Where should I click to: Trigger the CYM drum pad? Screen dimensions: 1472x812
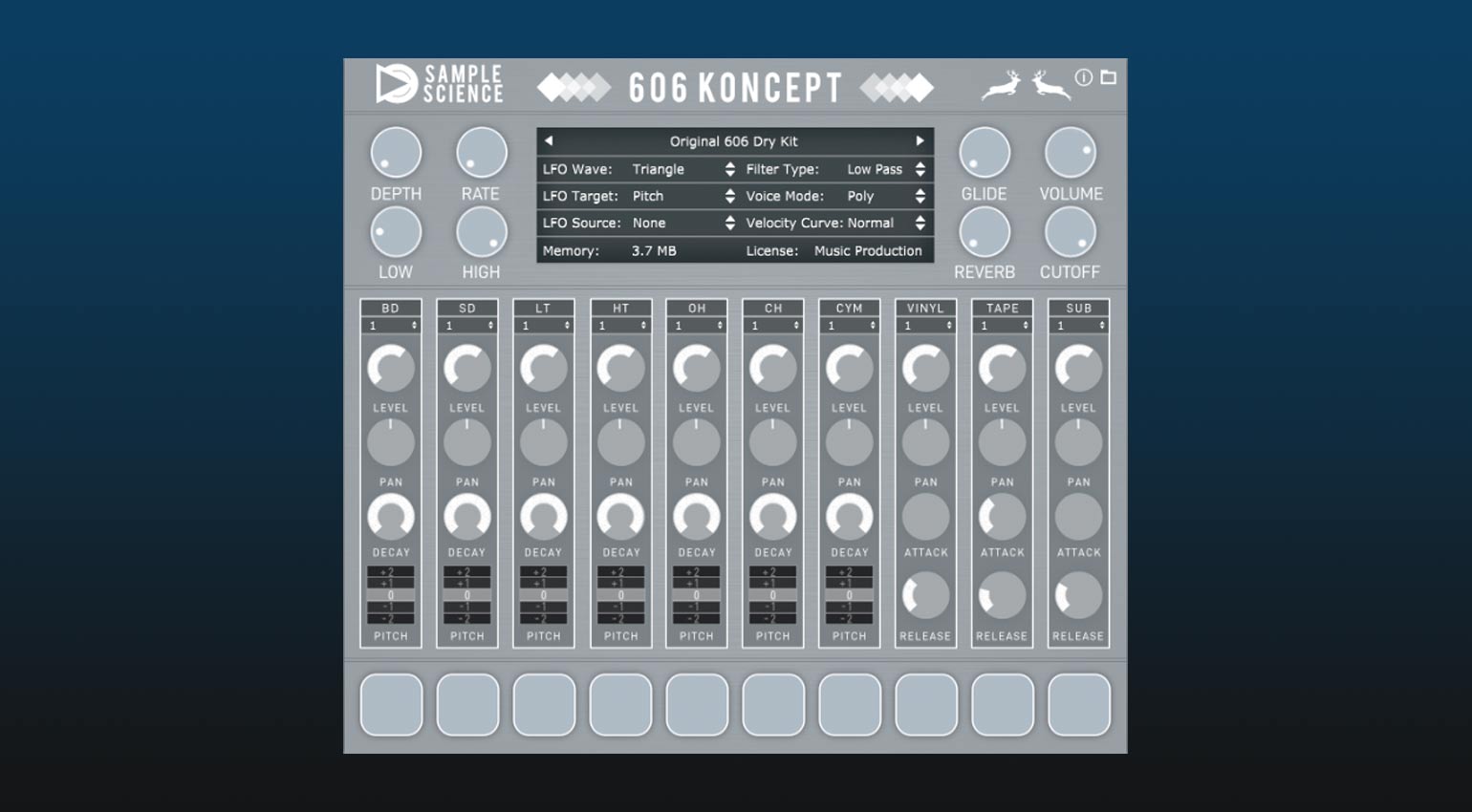(850, 705)
